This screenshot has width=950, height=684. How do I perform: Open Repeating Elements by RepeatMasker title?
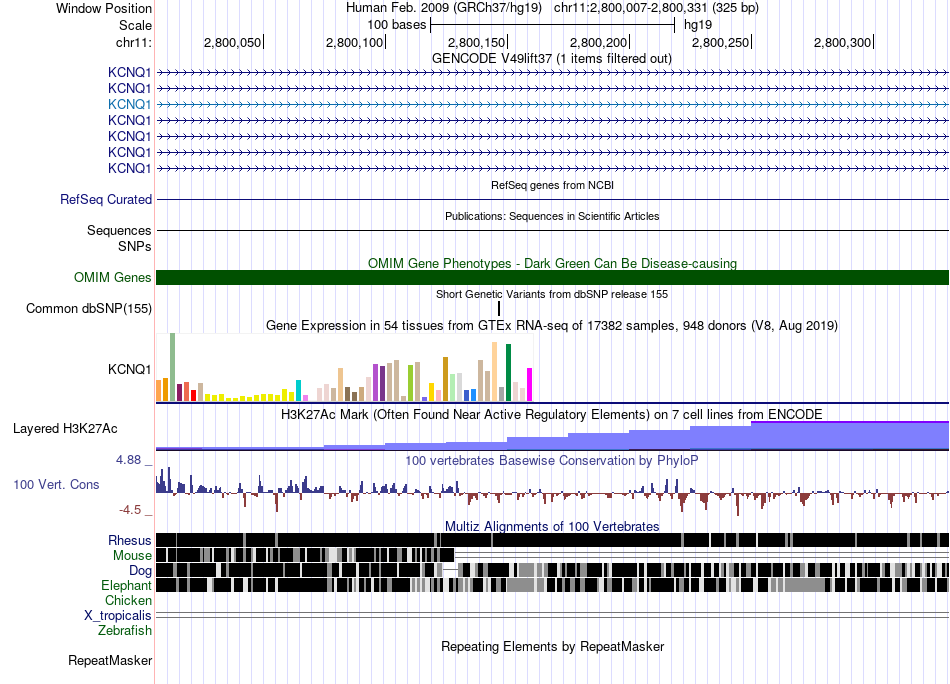point(552,646)
